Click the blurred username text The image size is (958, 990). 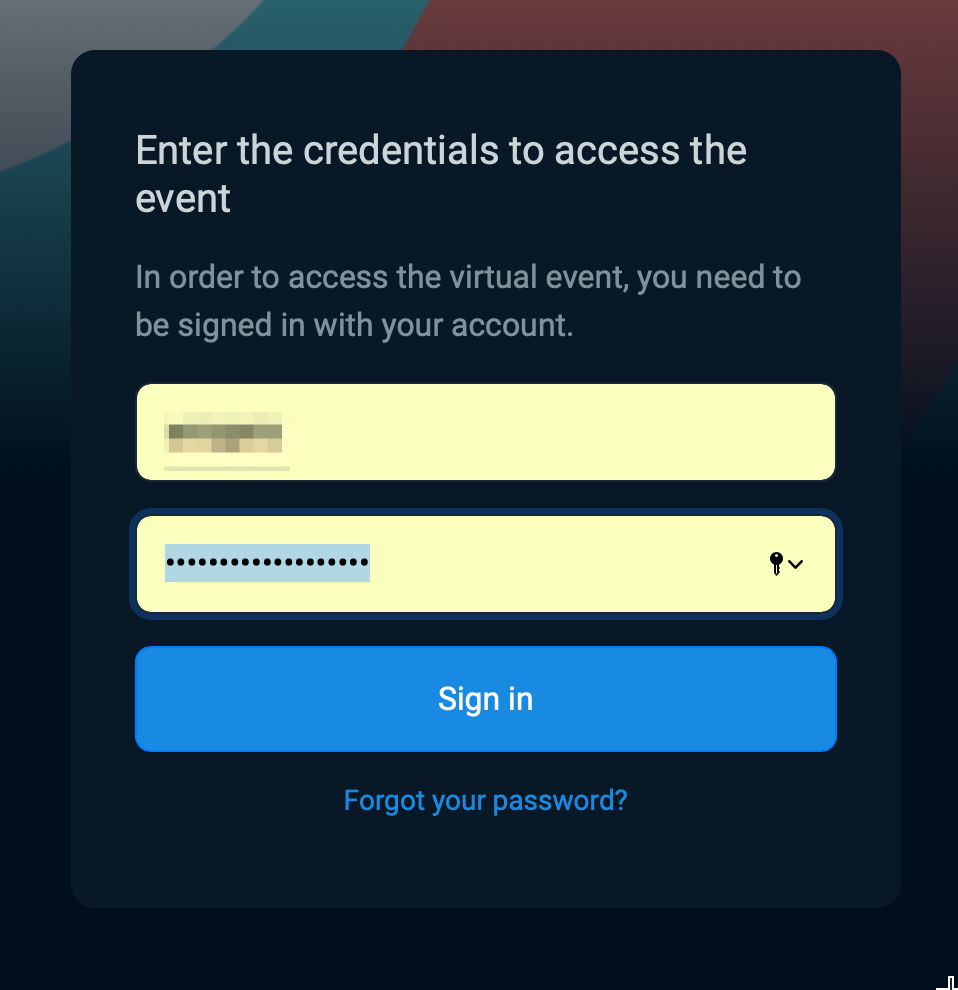coord(224,433)
